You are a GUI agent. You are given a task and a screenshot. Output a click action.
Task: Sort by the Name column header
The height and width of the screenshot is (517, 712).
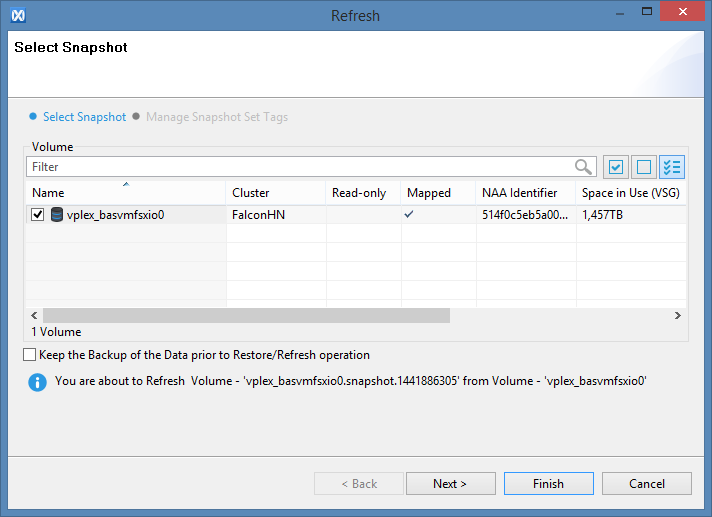[125, 192]
